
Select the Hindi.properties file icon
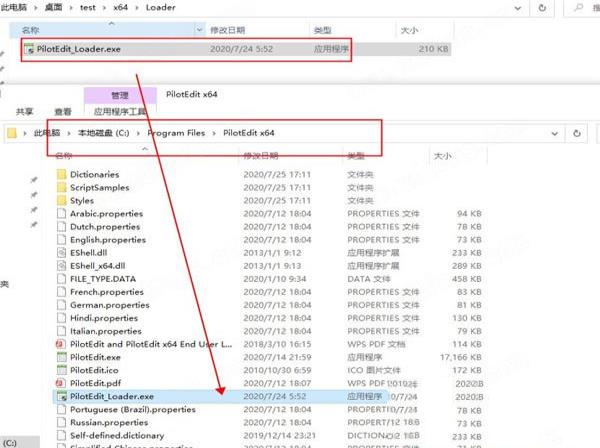61,318
